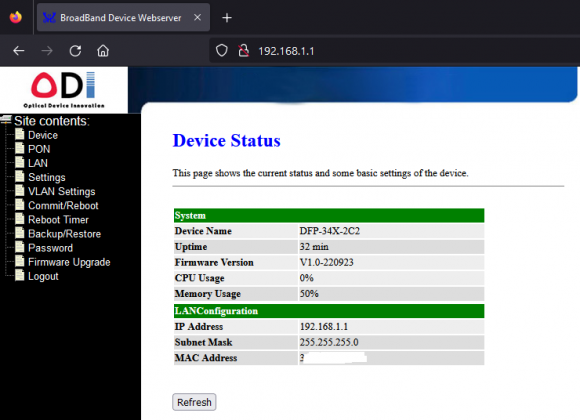Click the insecure connection padlock icon

[x=243, y=51]
